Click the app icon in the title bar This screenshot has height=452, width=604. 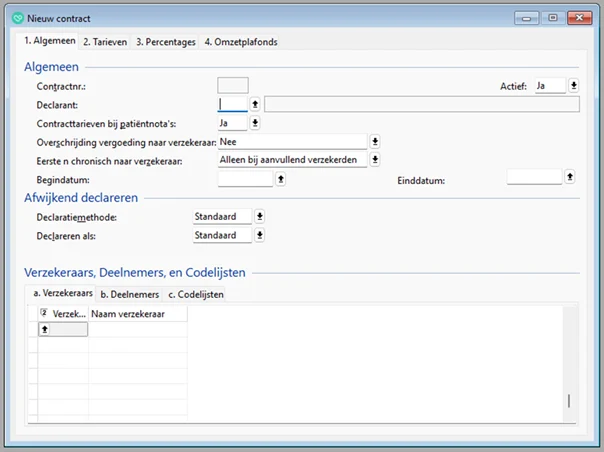coord(14,17)
